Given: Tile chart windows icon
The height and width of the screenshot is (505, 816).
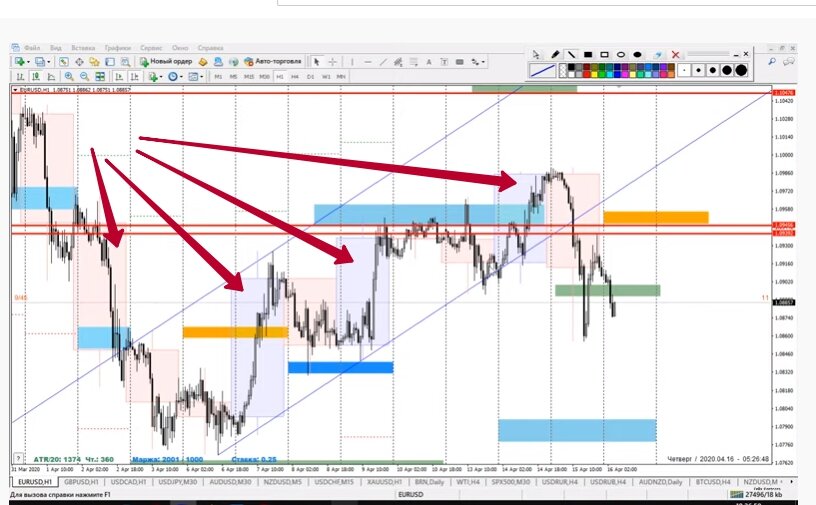Looking at the screenshot, I should click(100, 77).
